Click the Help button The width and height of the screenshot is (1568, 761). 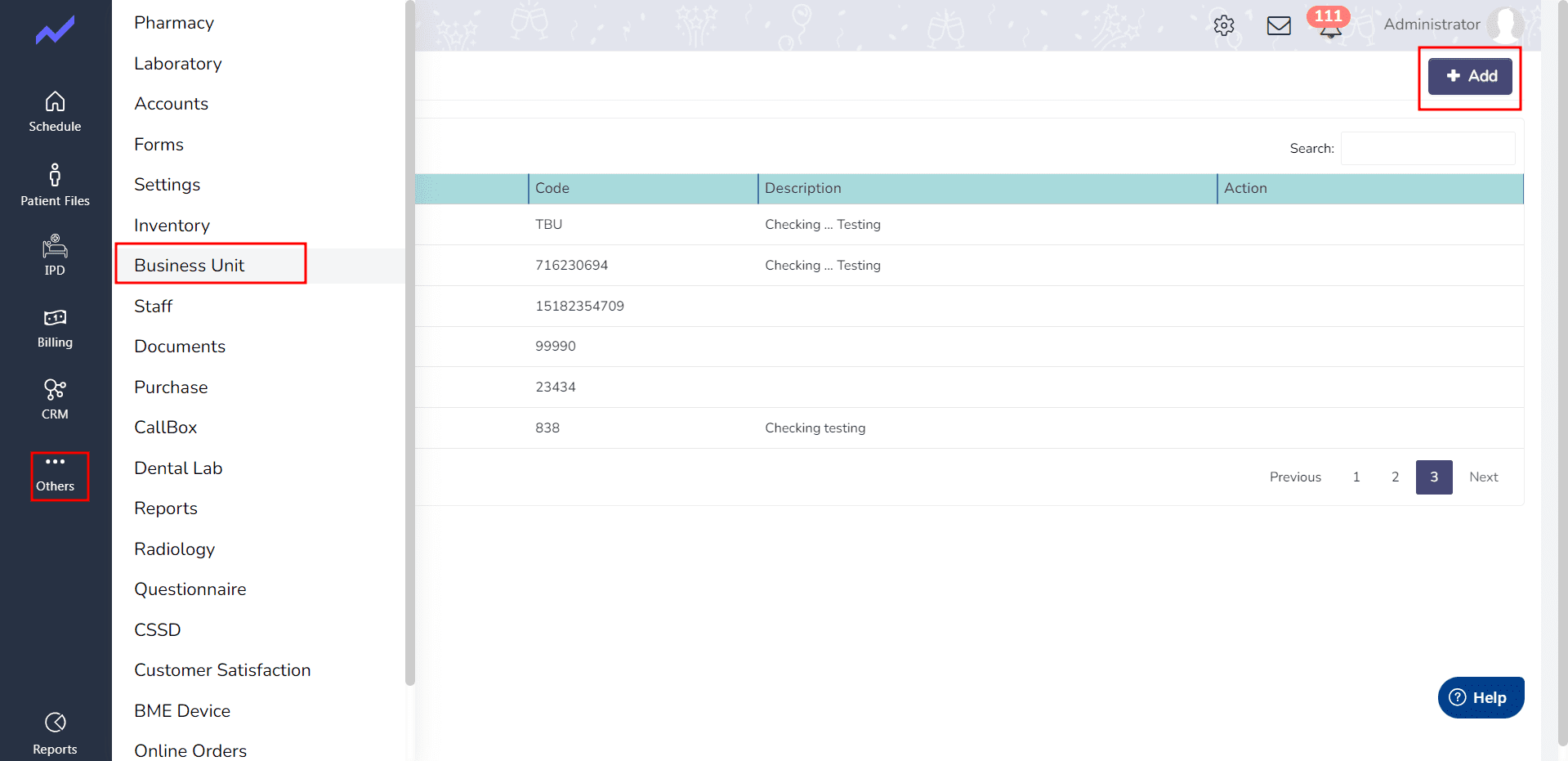[x=1480, y=698]
